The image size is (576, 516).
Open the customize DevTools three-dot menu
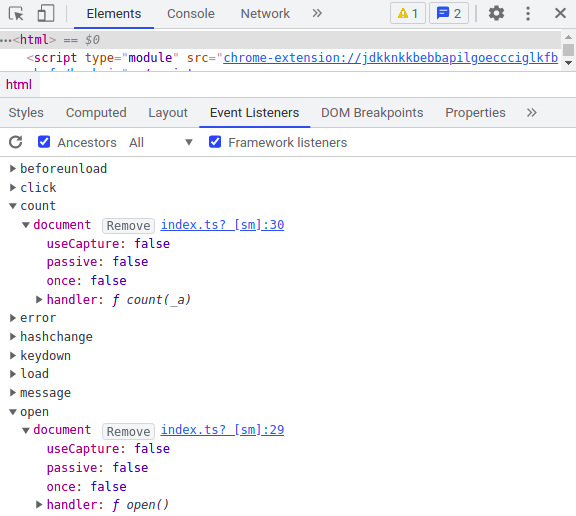pyautogui.click(x=528, y=14)
